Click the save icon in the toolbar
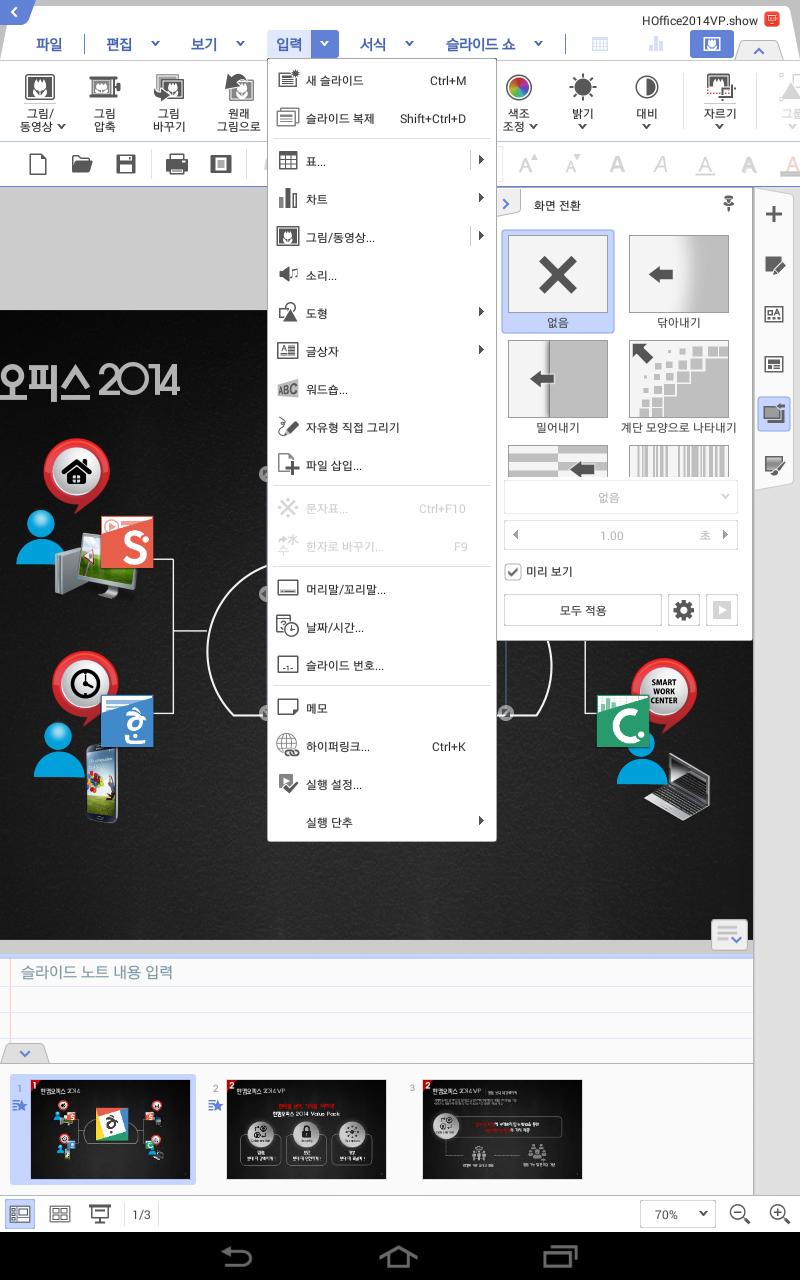This screenshot has width=800, height=1280. click(x=125, y=163)
